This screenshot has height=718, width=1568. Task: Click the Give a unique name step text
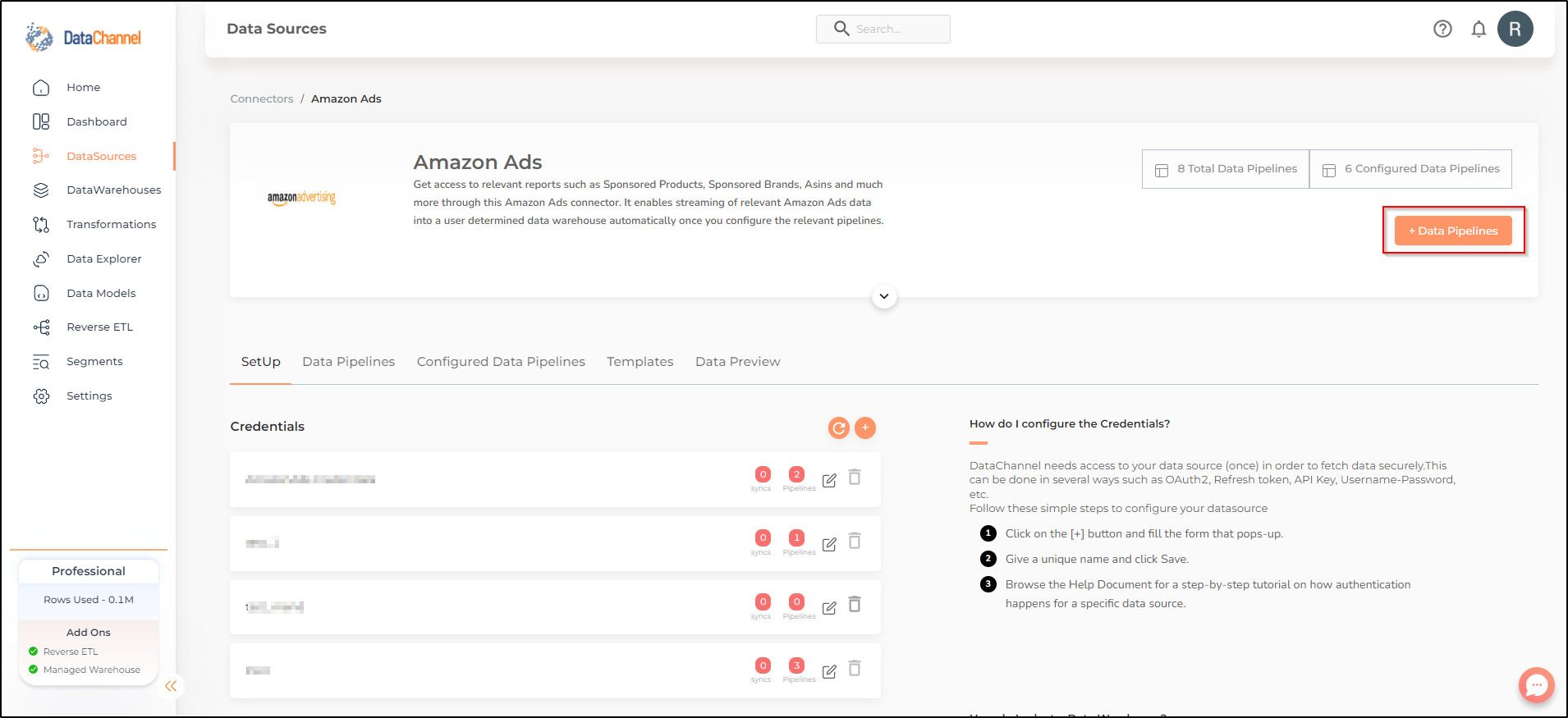(x=1097, y=560)
